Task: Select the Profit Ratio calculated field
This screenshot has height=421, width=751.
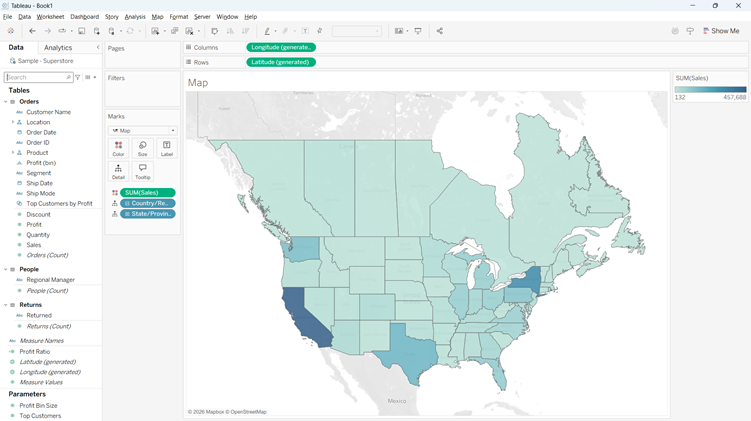Action: [34, 352]
